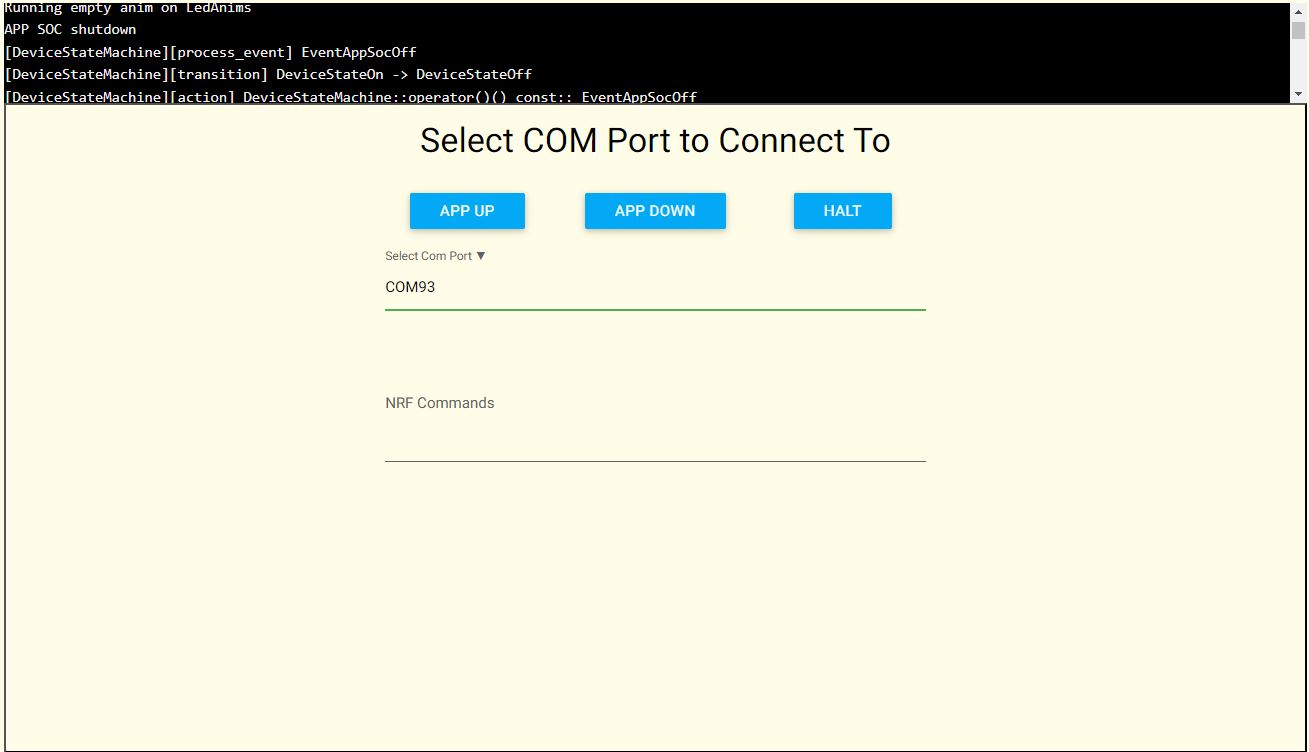Click the console scrollbar down arrow
Screen dimensions: 1309x752
pyautogui.click(x=1298, y=94)
